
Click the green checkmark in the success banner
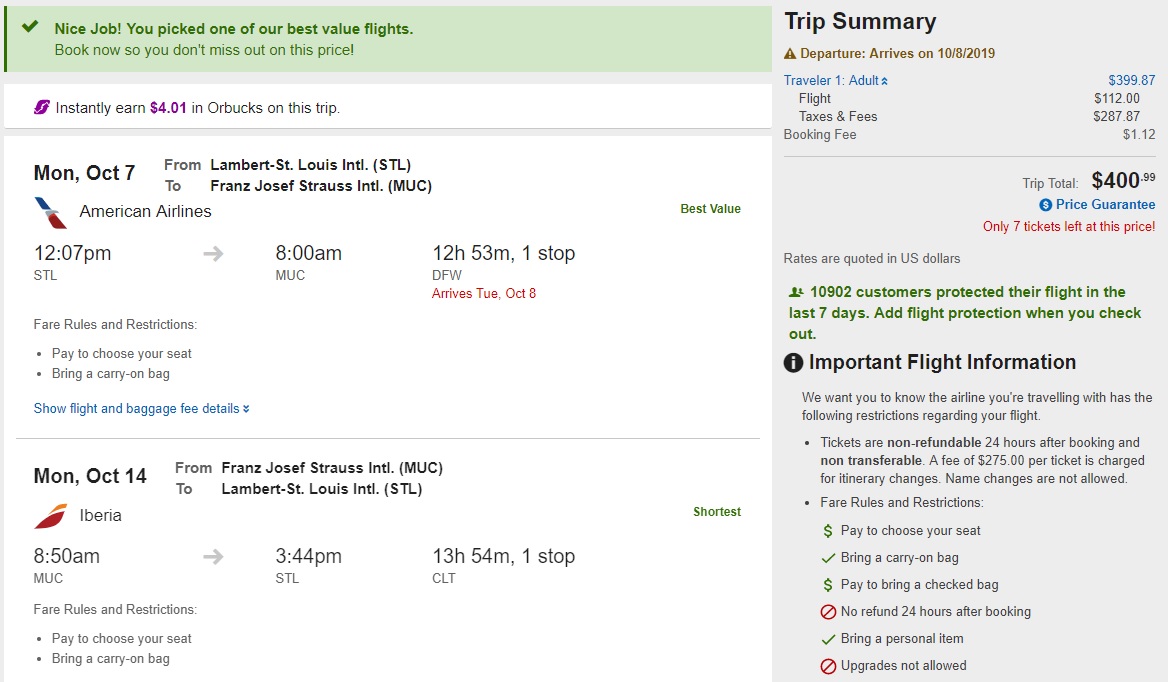pyautogui.click(x=30, y=27)
